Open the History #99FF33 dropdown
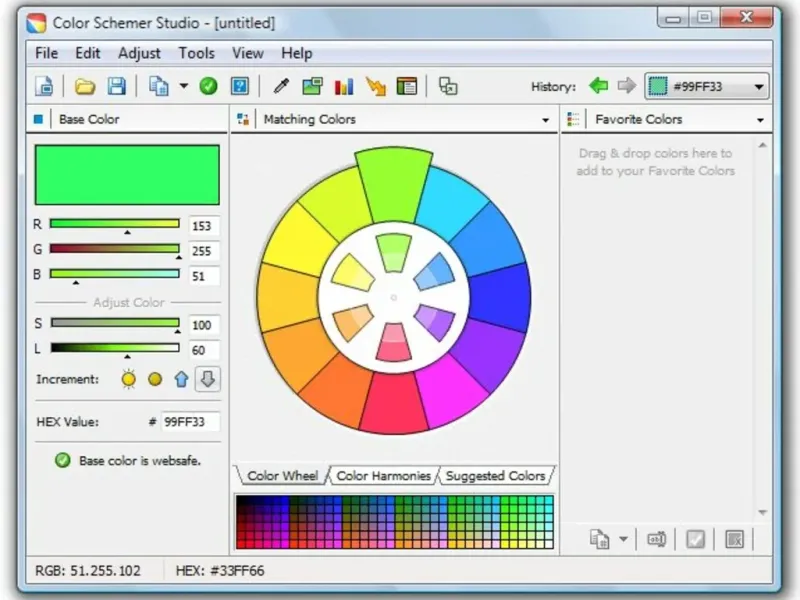Viewport: 800px width, 600px height. click(706, 86)
